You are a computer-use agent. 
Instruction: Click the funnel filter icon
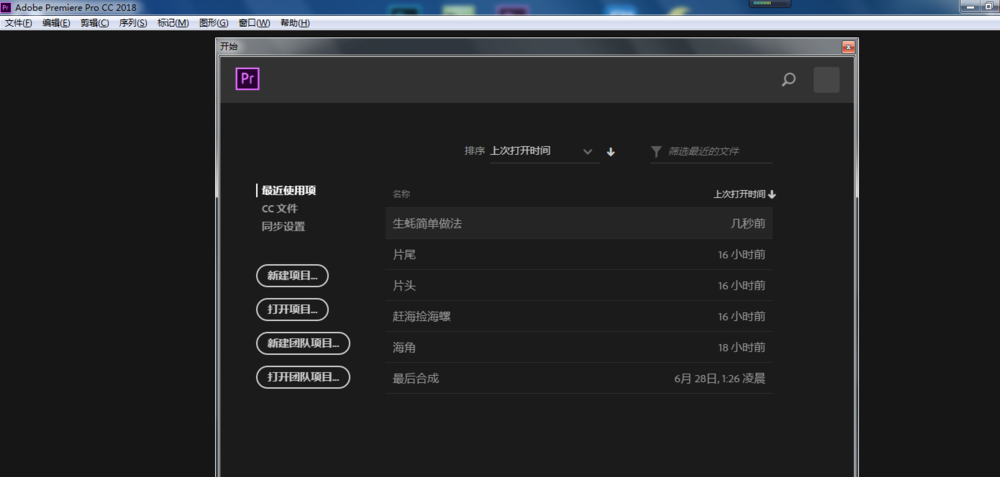tap(656, 152)
